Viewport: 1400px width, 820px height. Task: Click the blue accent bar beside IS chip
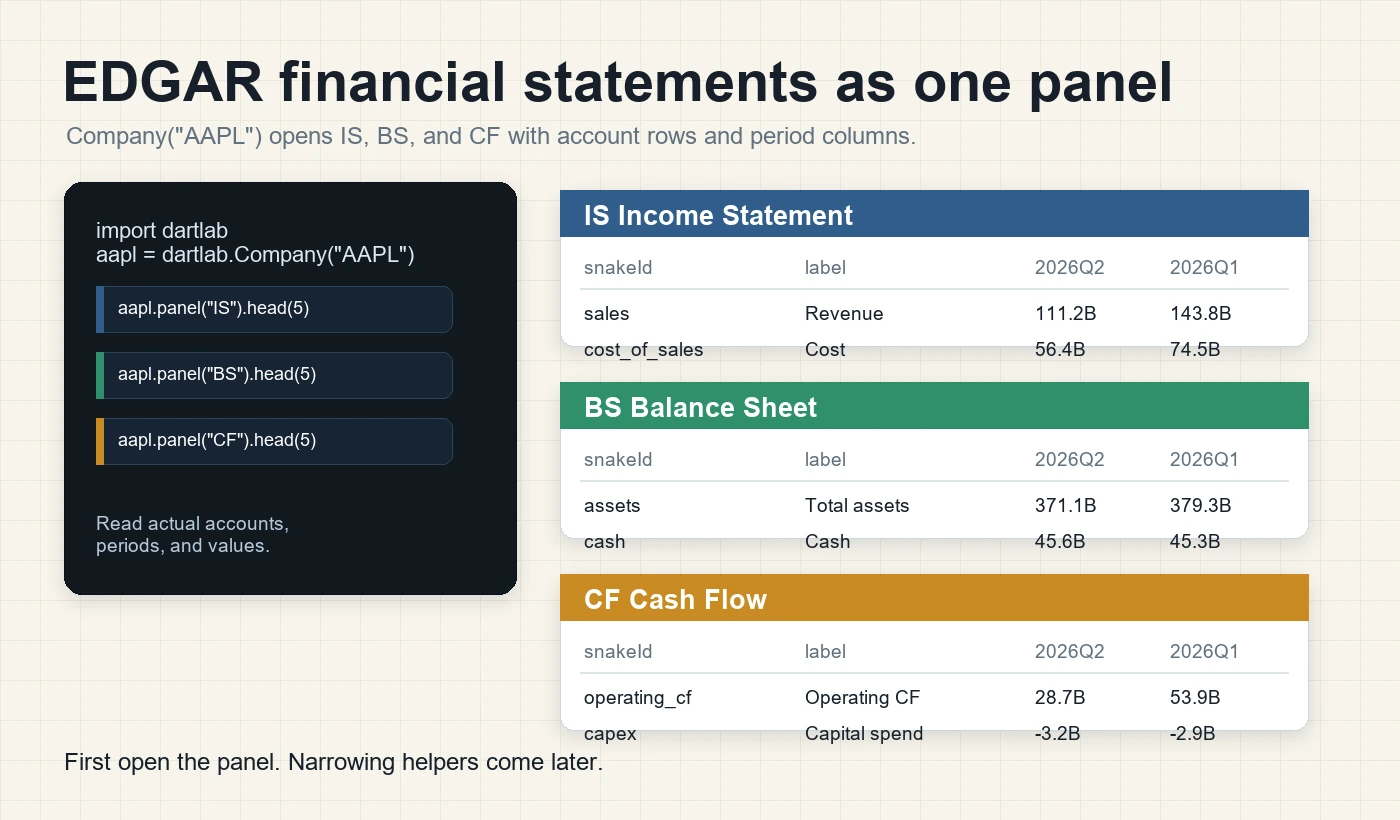coord(100,309)
